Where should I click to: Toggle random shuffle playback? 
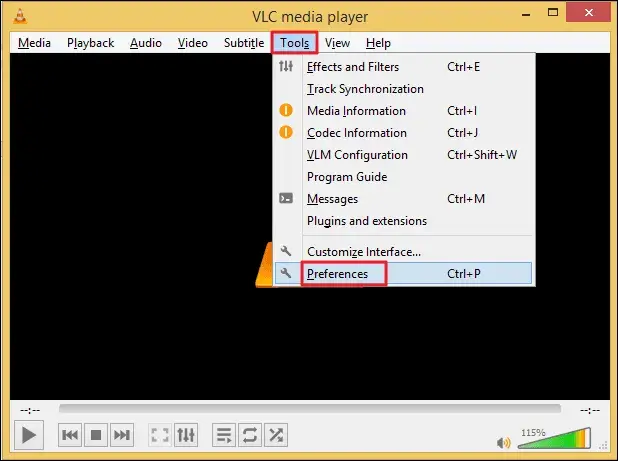pos(276,435)
